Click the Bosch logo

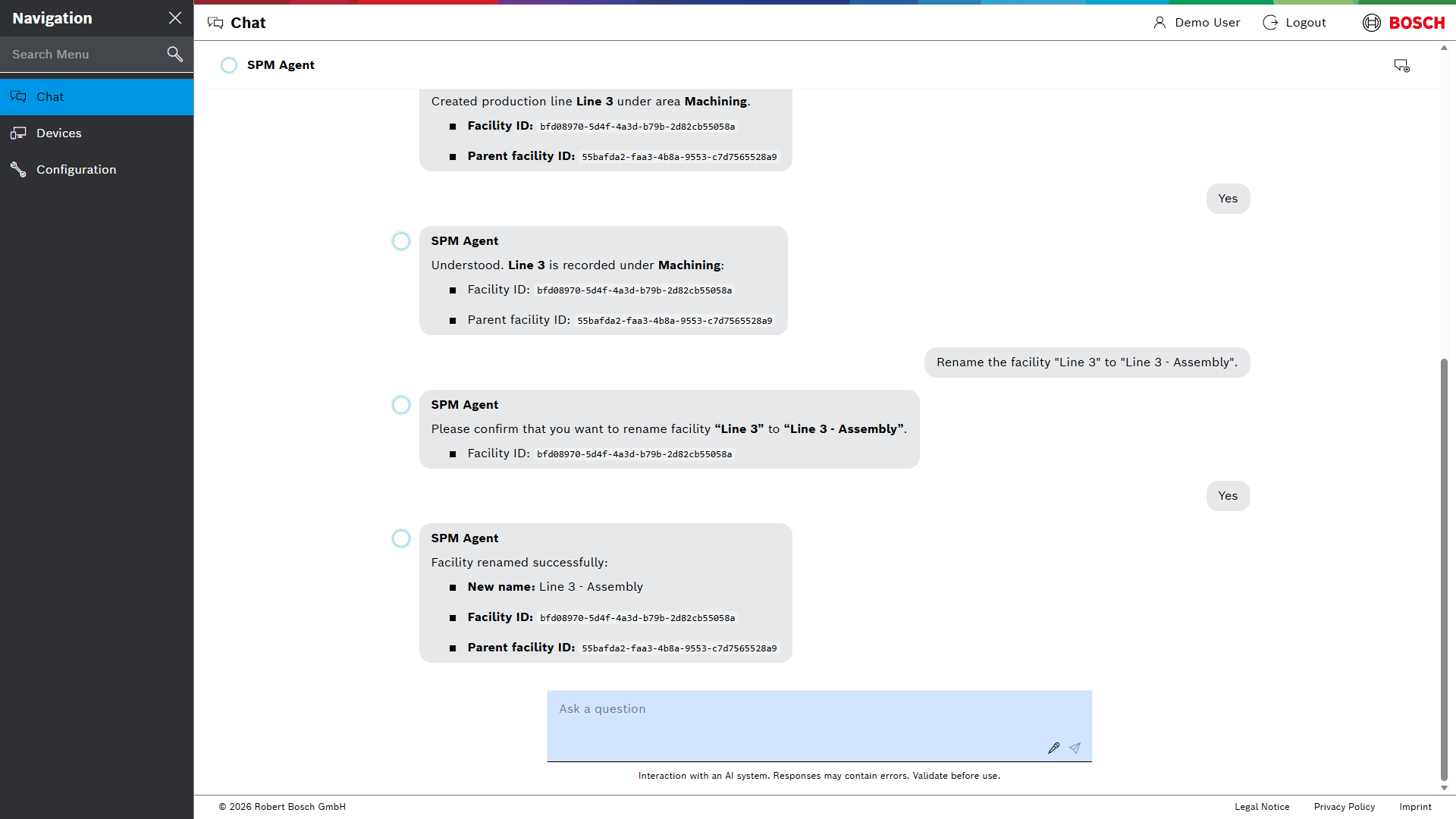[x=1404, y=23]
